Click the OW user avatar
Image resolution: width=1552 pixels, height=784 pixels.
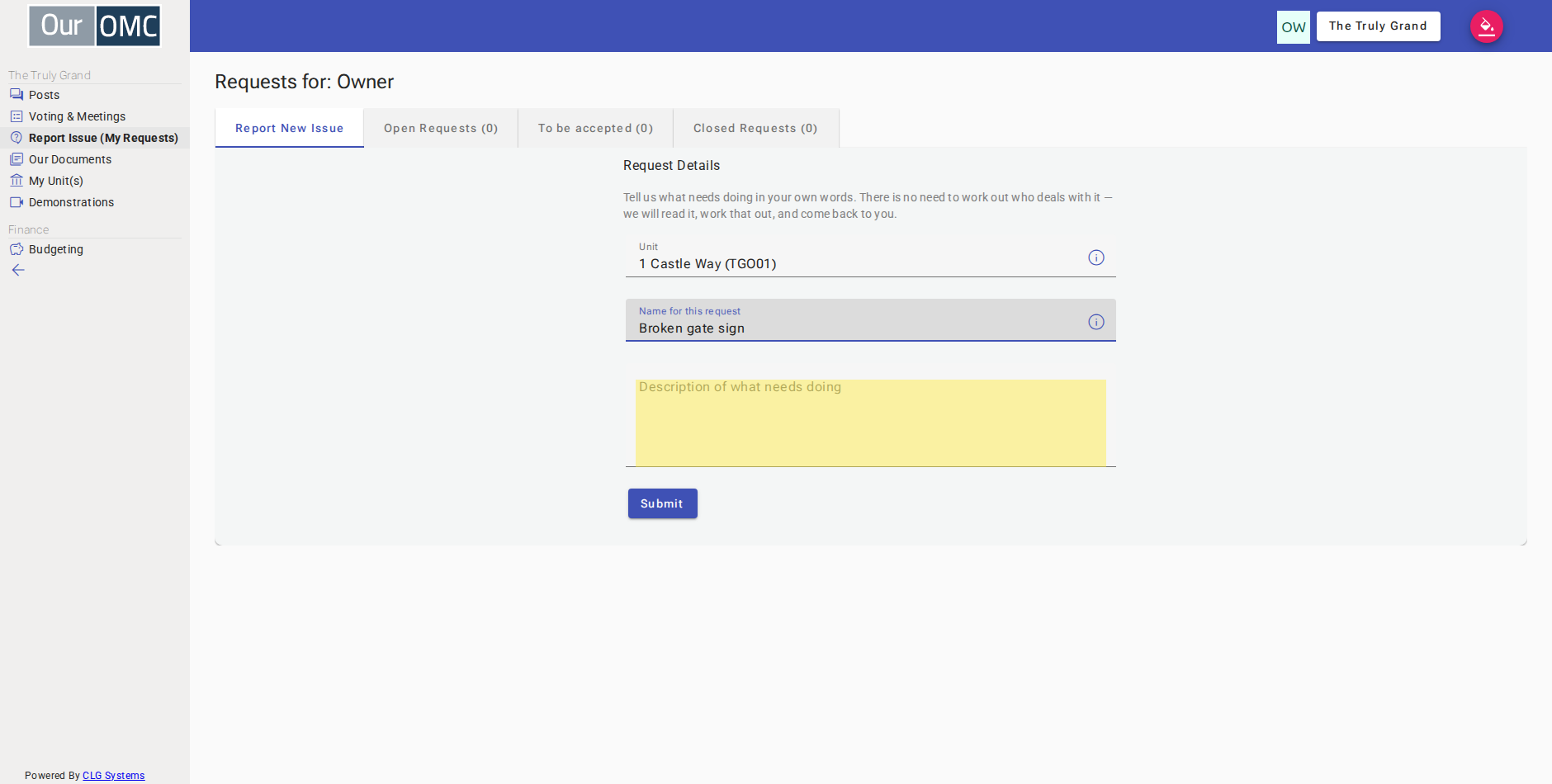coord(1294,27)
